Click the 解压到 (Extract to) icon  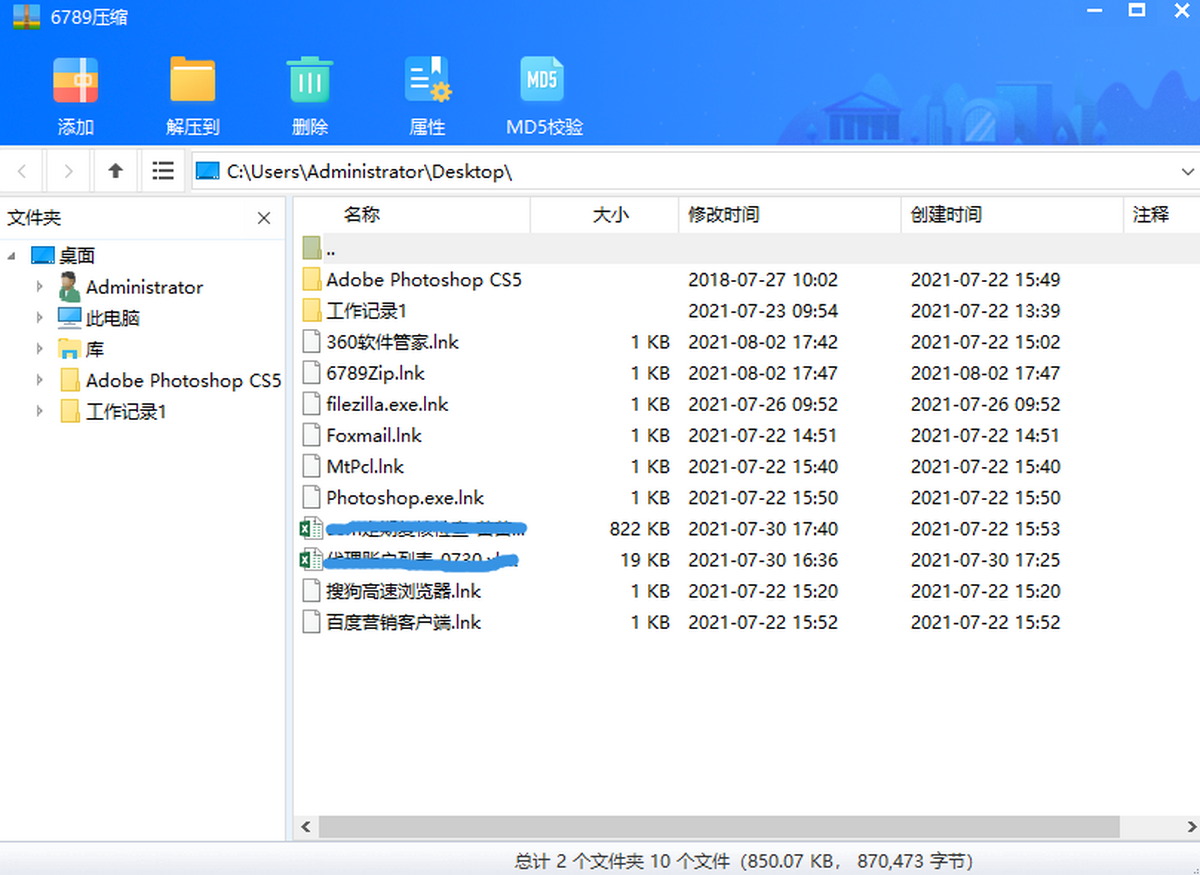coord(192,82)
